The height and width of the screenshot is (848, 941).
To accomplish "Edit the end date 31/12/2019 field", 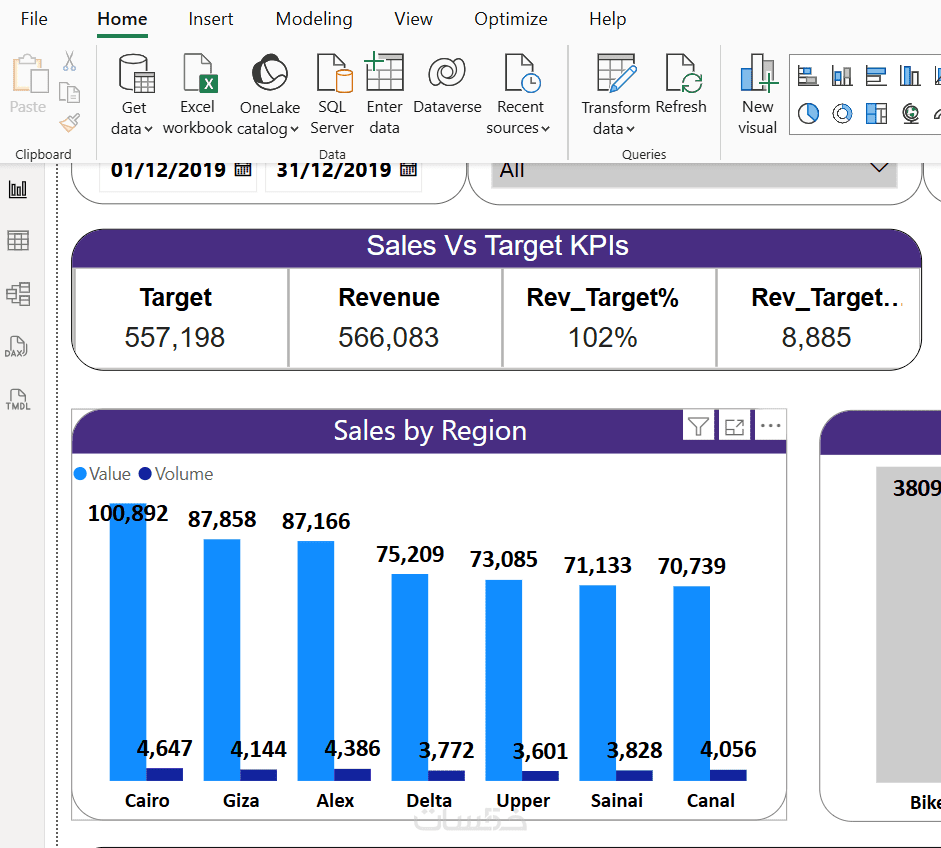I will tap(334, 170).
